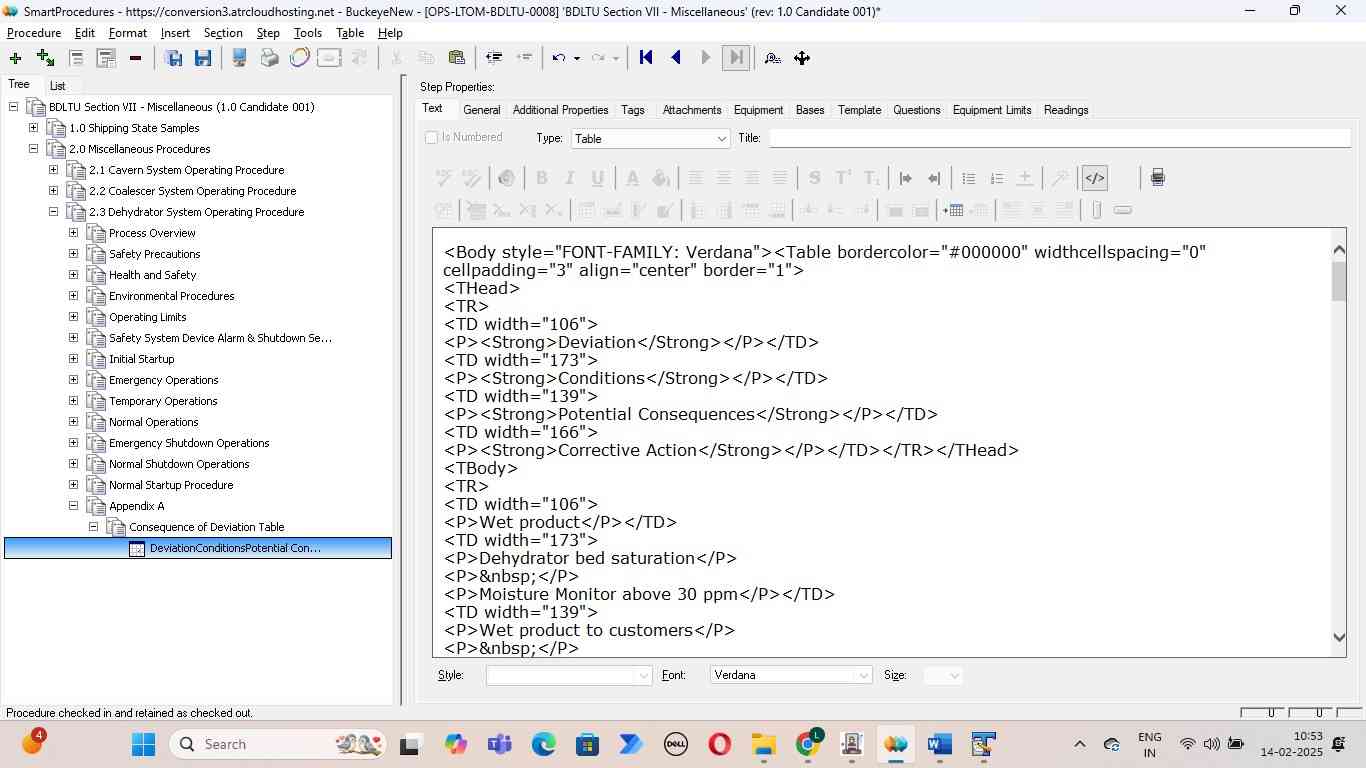Image resolution: width=1366 pixels, height=768 pixels.
Task: Click the Title input field
Action: (1059, 138)
